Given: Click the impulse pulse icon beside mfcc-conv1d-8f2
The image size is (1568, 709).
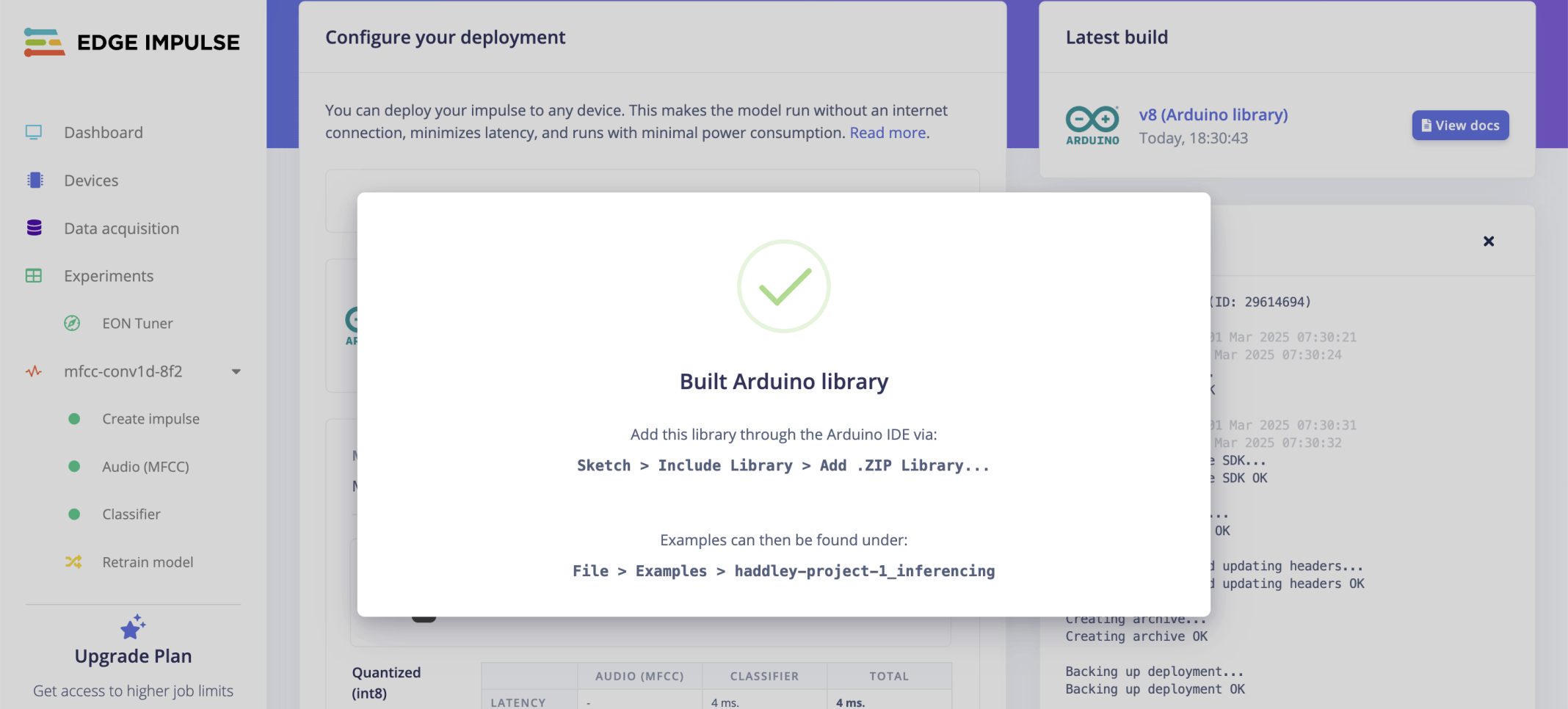Looking at the screenshot, I should tap(34, 371).
